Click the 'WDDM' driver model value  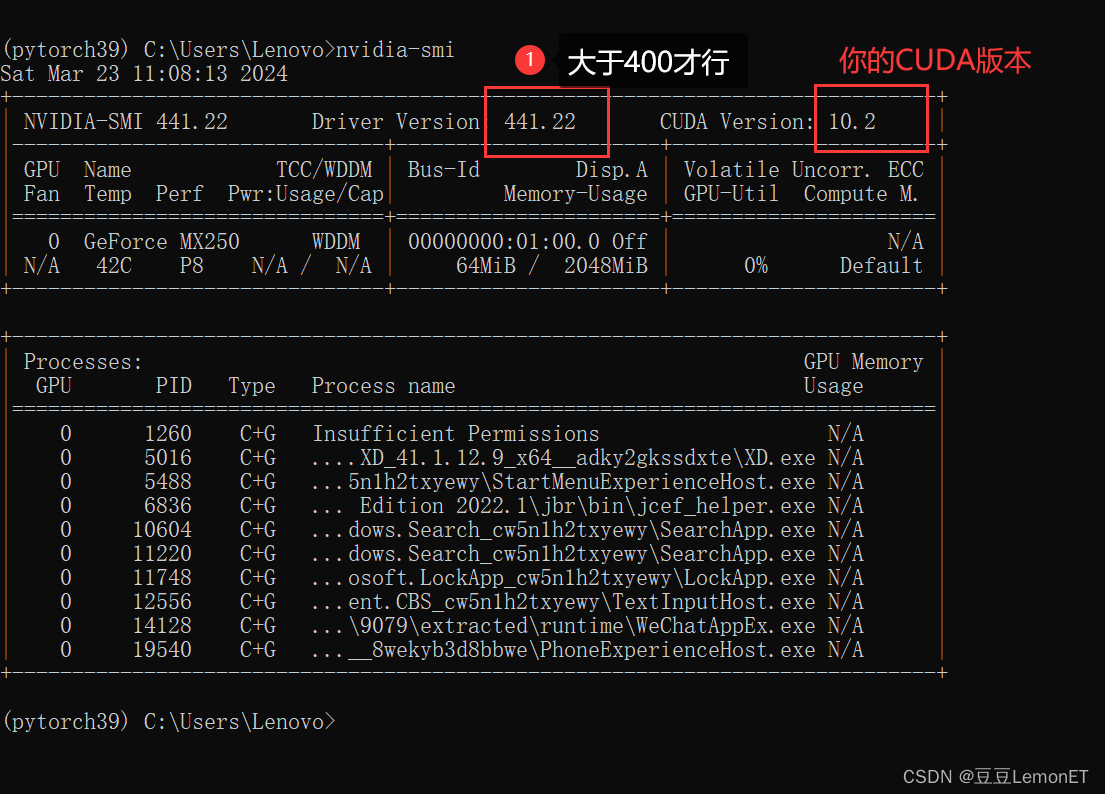click(x=336, y=242)
